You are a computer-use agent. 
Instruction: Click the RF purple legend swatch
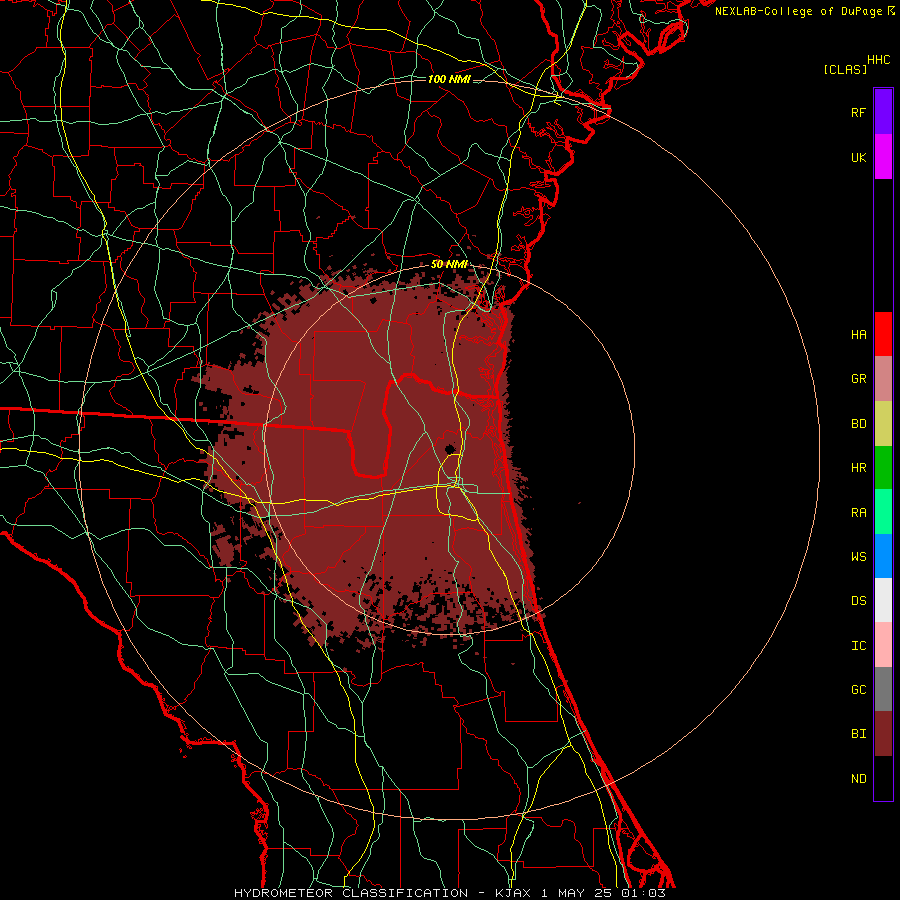coord(883,112)
